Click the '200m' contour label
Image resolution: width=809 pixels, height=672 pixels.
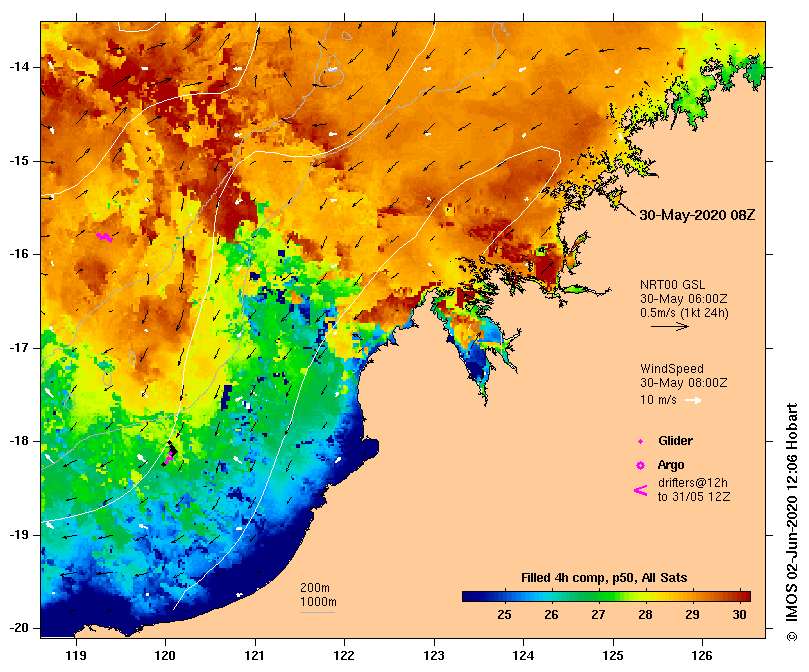tap(315, 588)
